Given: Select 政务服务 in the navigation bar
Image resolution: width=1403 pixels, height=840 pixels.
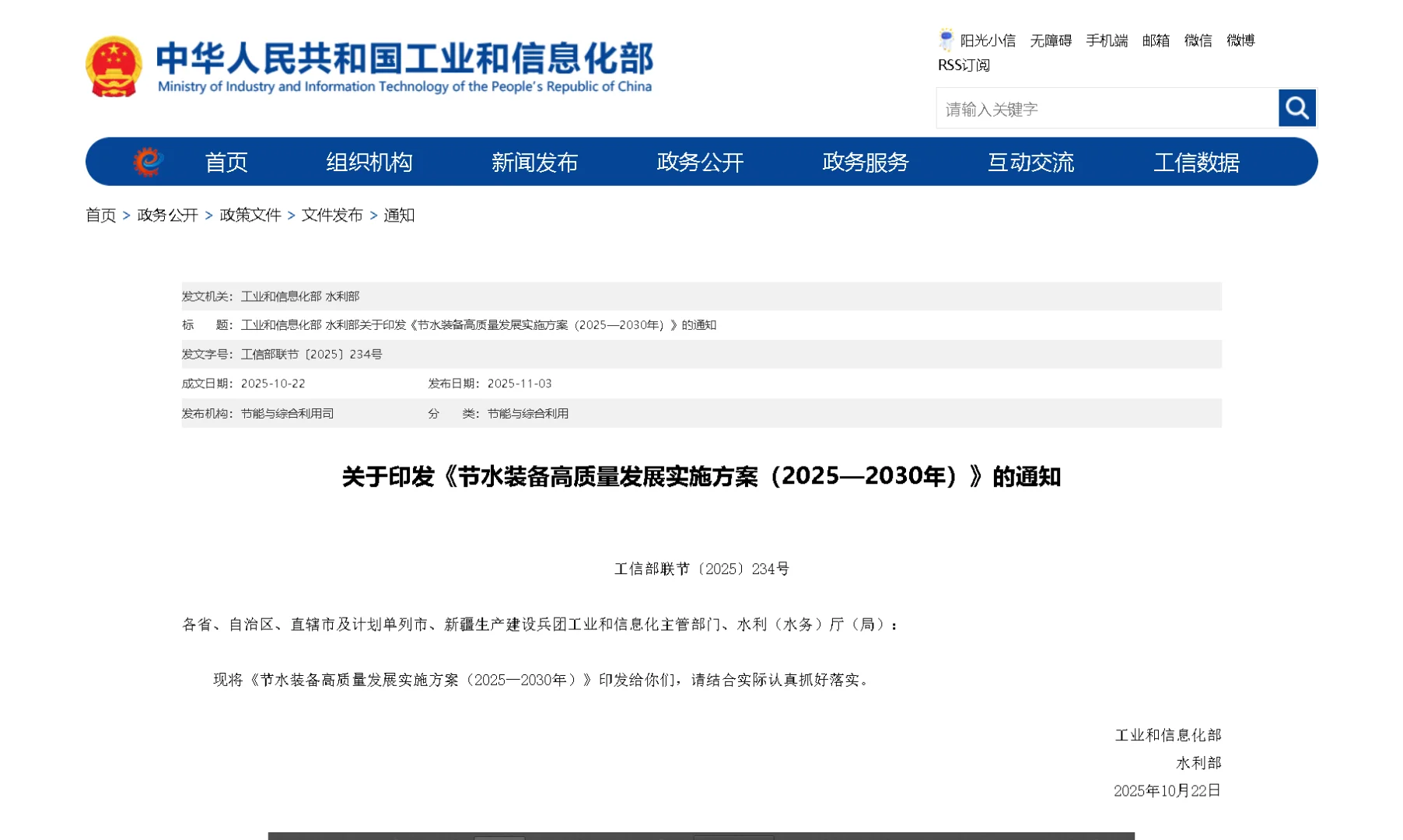Looking at the screenshot, I should pos(864,162).
